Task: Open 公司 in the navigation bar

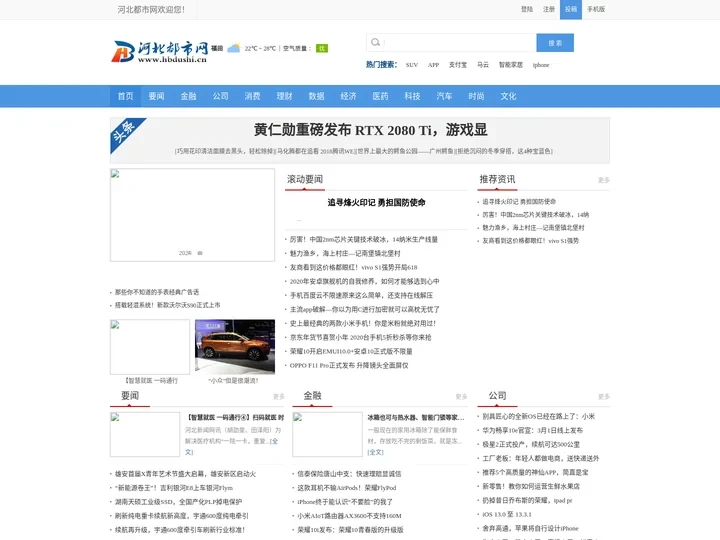Action: [220, 96]
